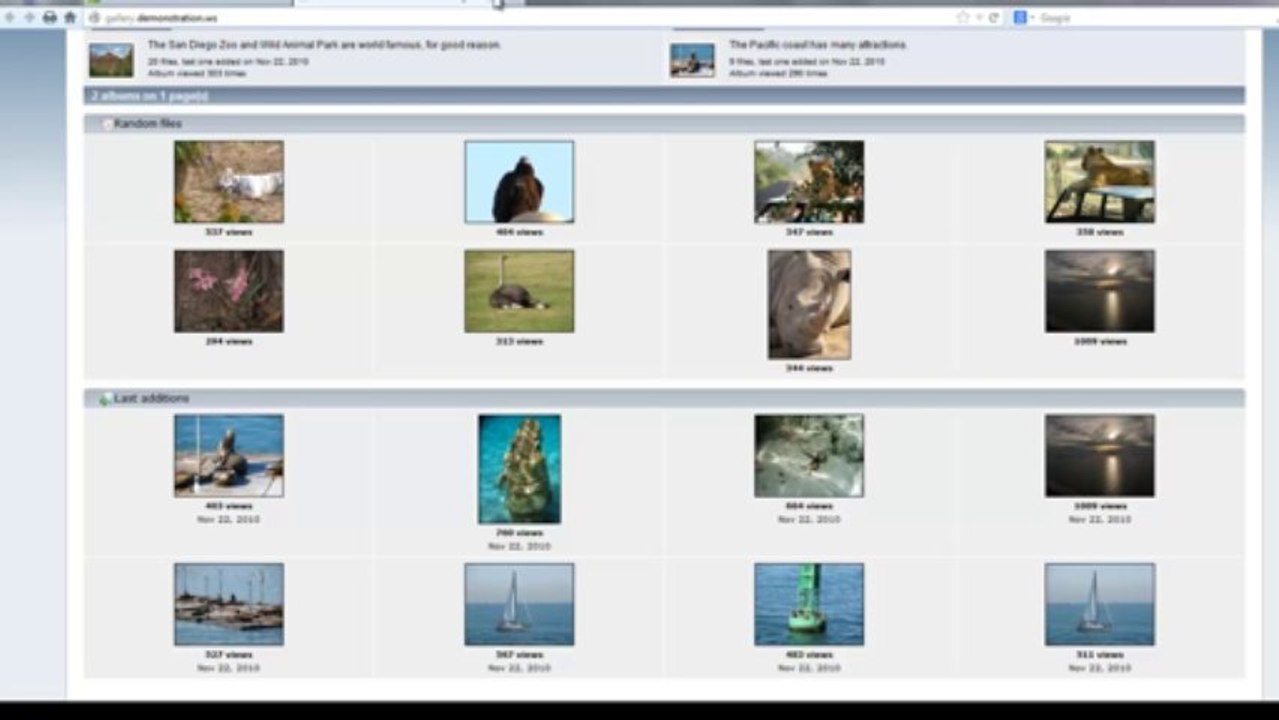Open the sailboat thumbnail with 567 views

519,604
